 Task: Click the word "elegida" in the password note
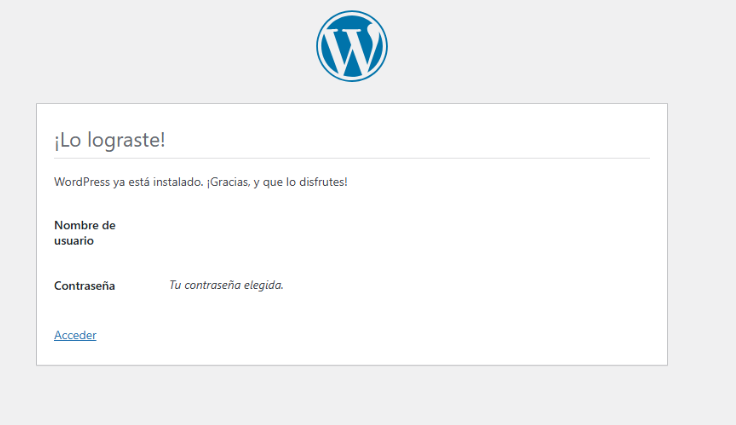[x=263, y=285]
